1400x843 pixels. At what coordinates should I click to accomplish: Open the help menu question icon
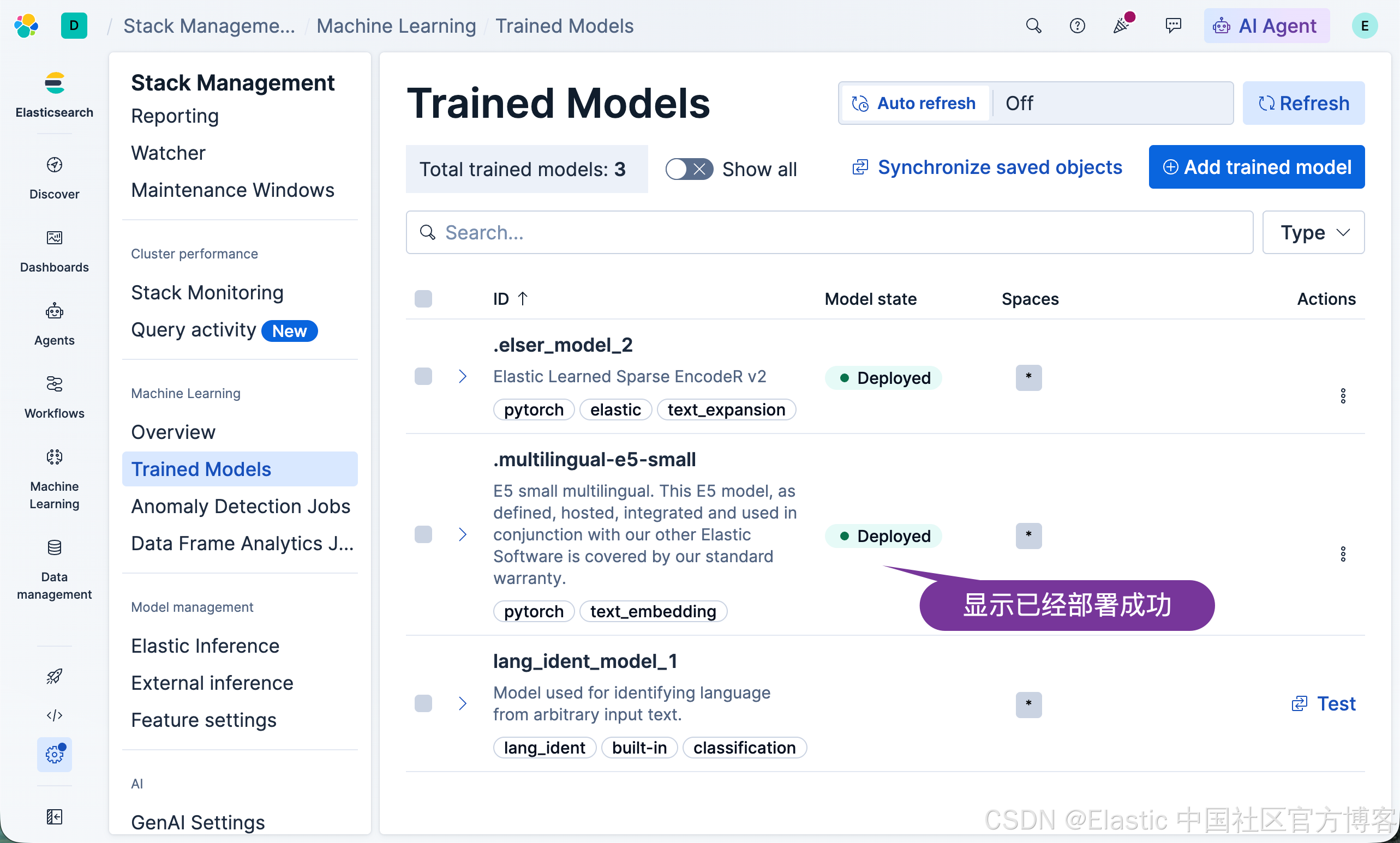point(1077,26)
